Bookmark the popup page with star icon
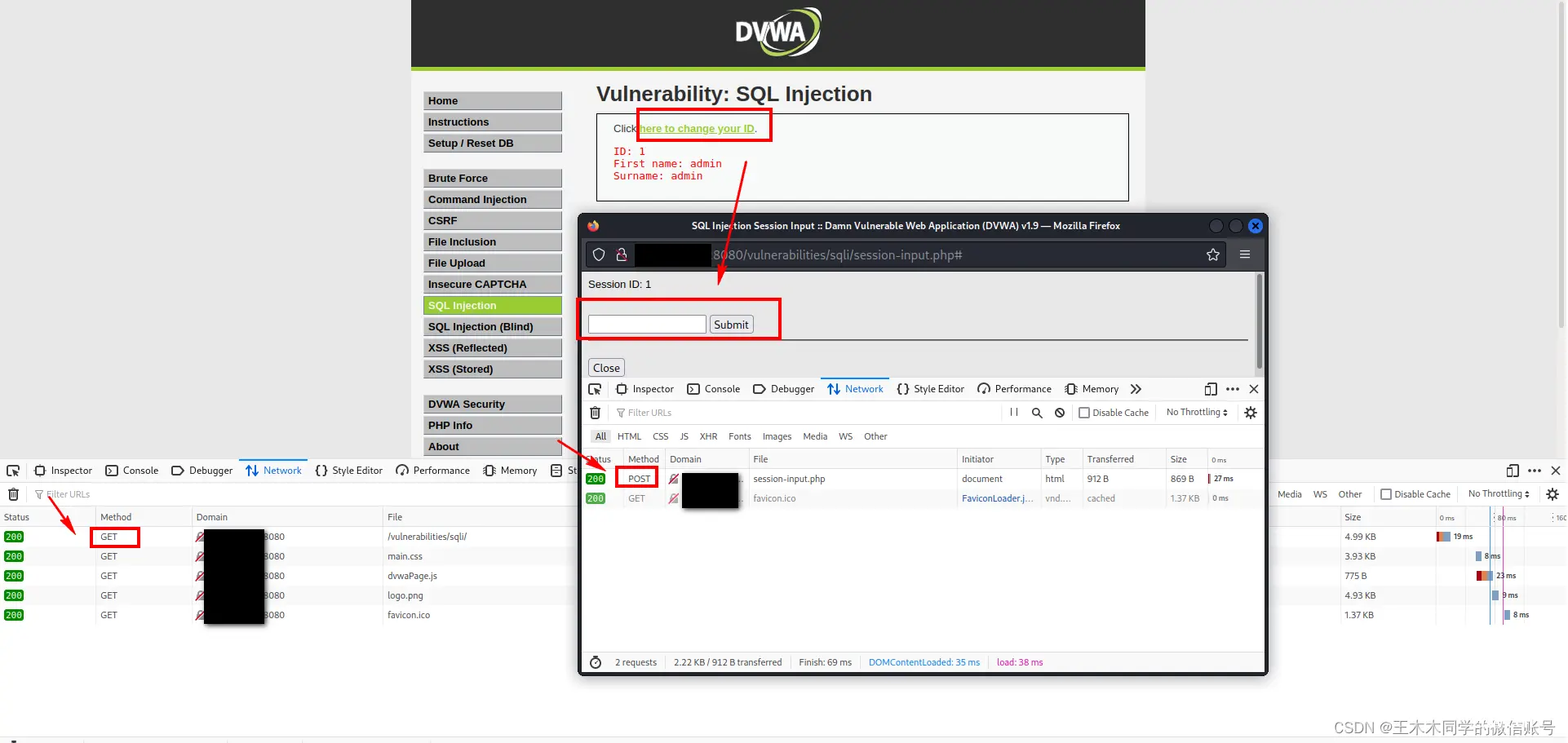 [x=1213, y=254]
